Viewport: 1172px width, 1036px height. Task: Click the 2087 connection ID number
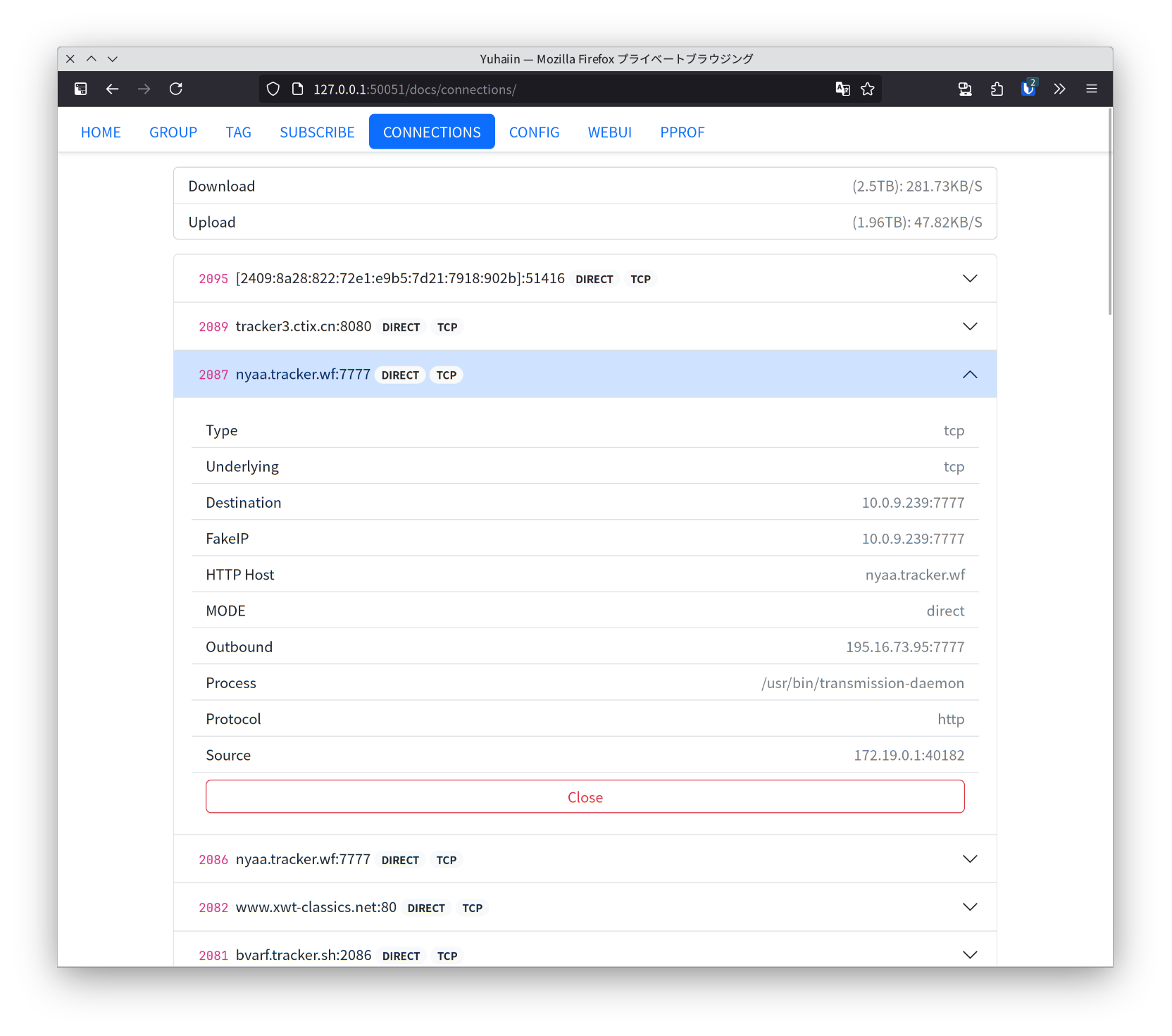pyautogui.click(x=213, y=375)
